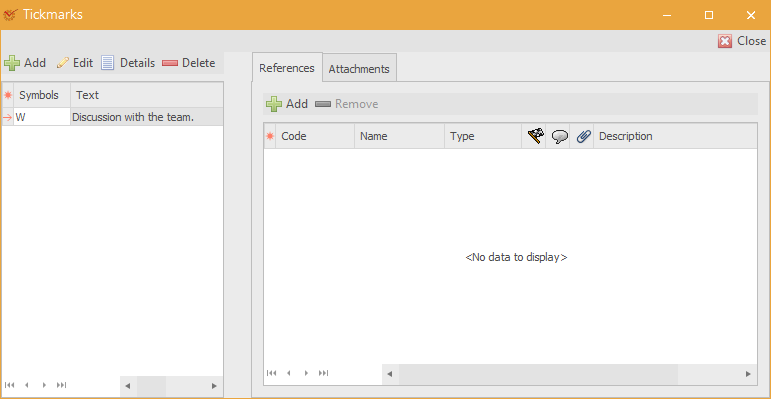The height and width of the screenshot is (399, 771).
Task: Select 'Discussion with the team.' row
Action: coord(147,117)
